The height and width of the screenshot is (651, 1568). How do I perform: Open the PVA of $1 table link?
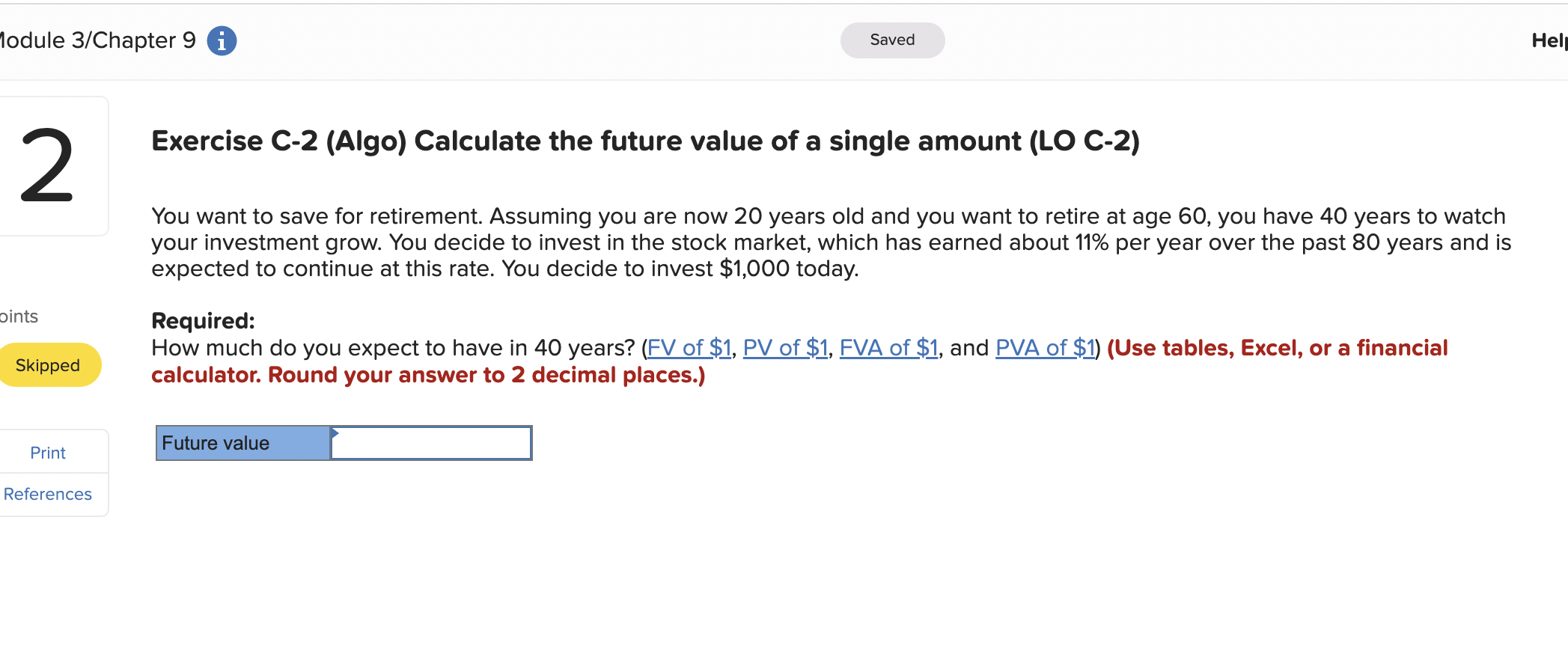[x=1044, y=347]
